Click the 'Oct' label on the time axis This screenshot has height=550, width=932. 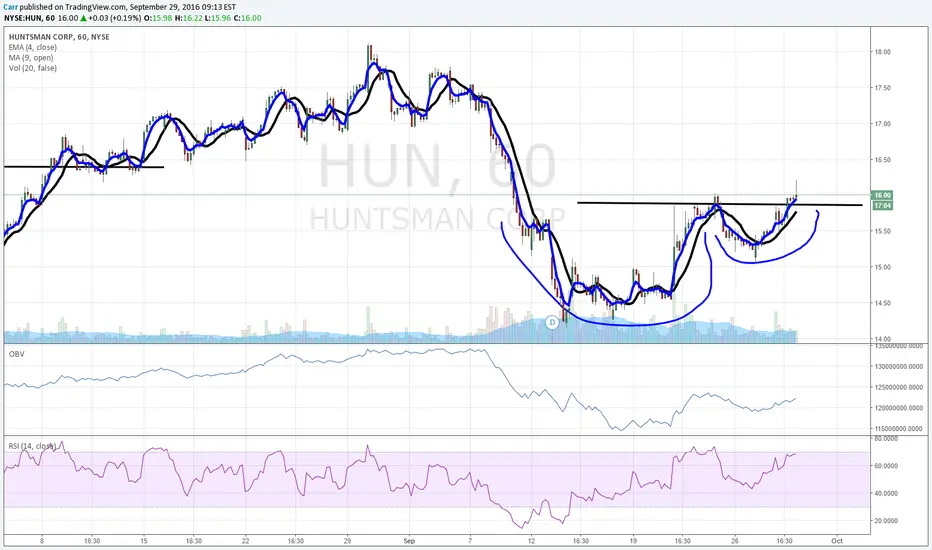pyautogui.click(x=837, y=541)
